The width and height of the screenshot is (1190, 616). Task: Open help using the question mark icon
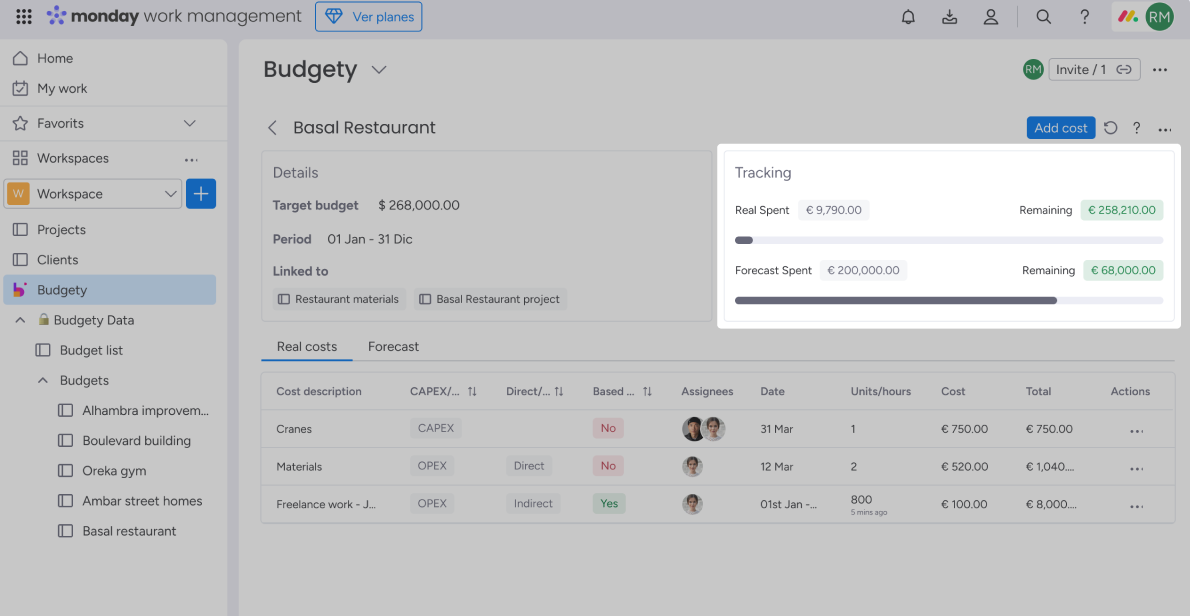pos(1084,16)
